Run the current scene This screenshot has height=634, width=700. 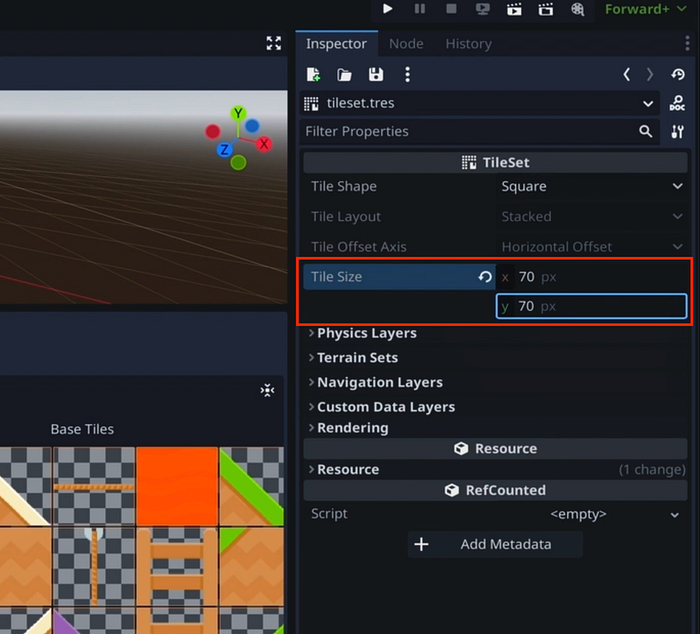click(x=514, y=9)
